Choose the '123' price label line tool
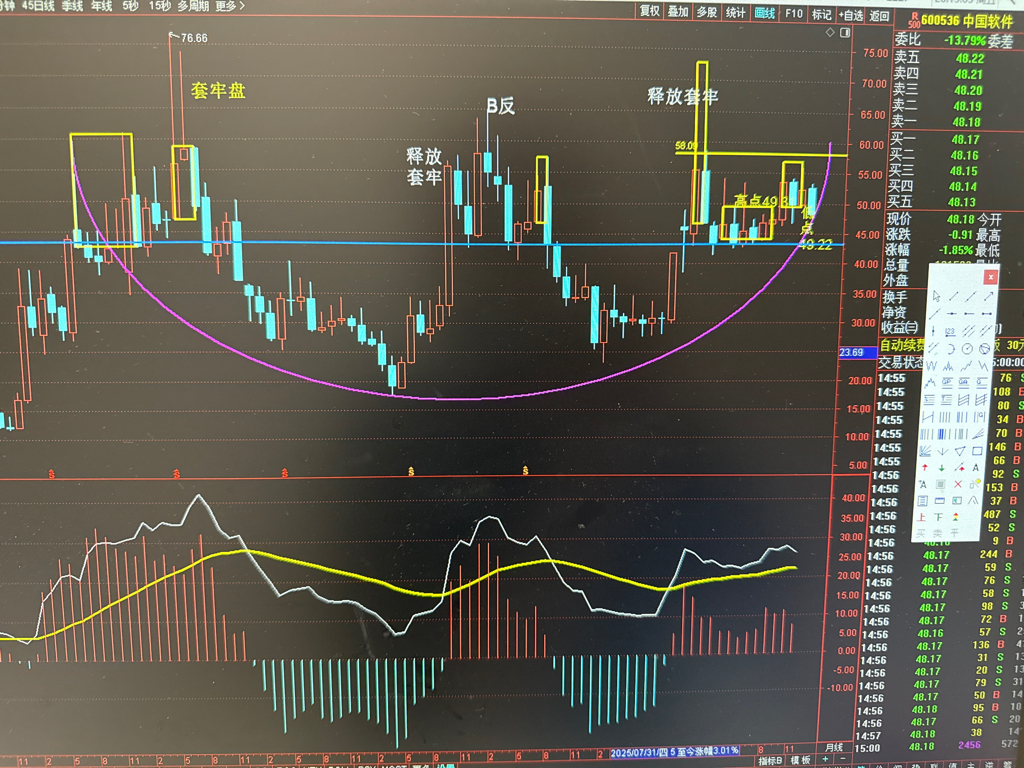Screen dimensions: 1024x768 point(950,332)
